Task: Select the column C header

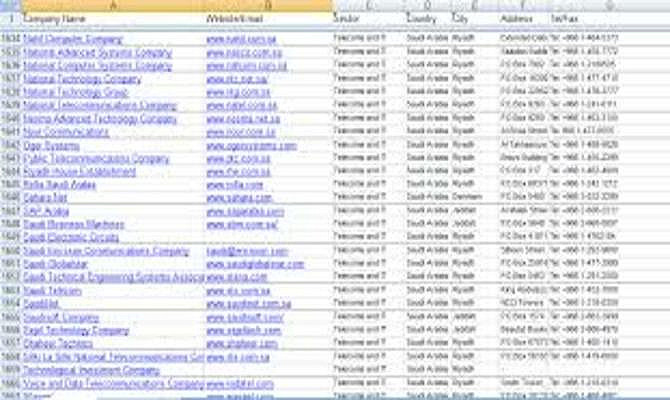Action: point(368,5)
